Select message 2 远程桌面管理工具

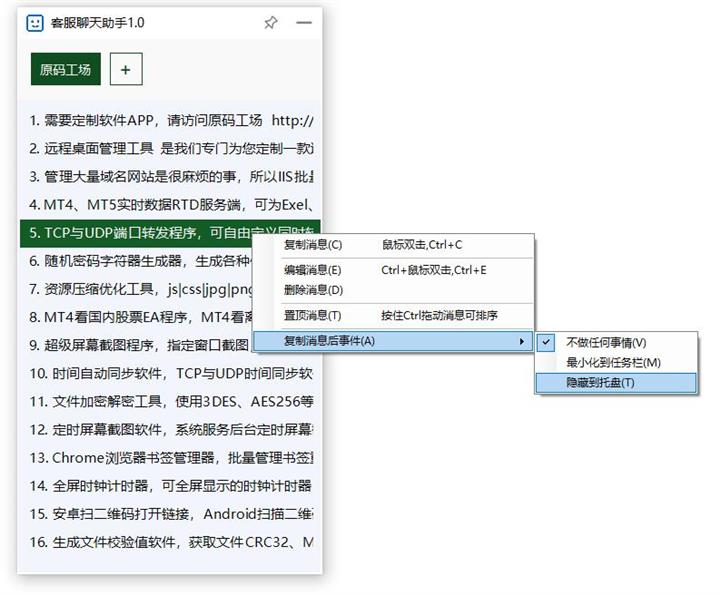170,148
